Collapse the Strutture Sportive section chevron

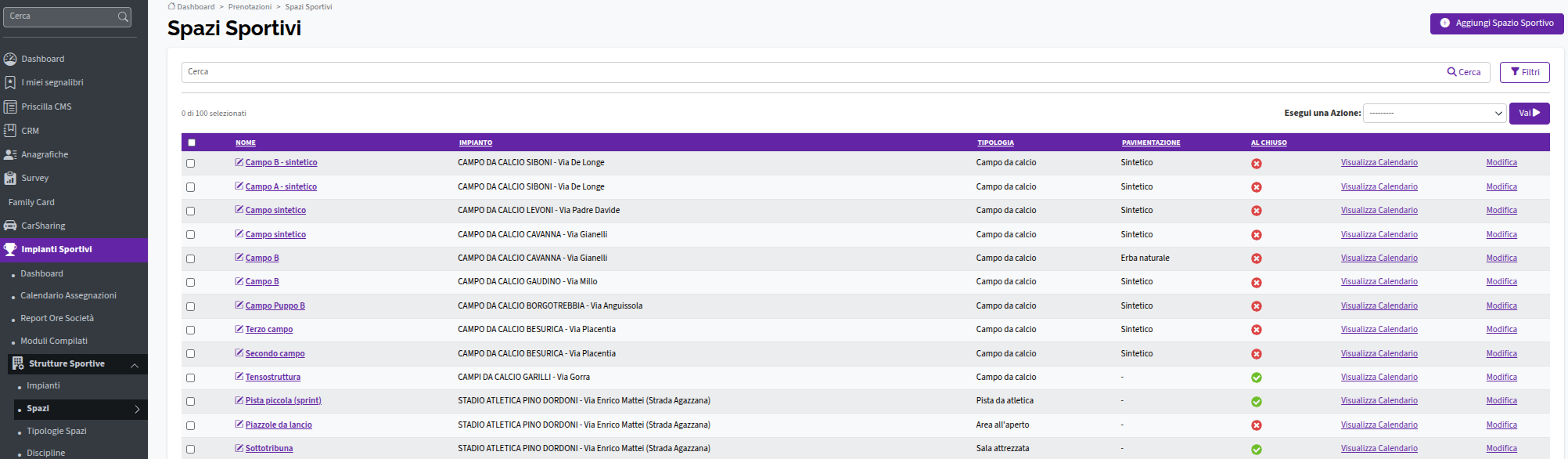135,365
